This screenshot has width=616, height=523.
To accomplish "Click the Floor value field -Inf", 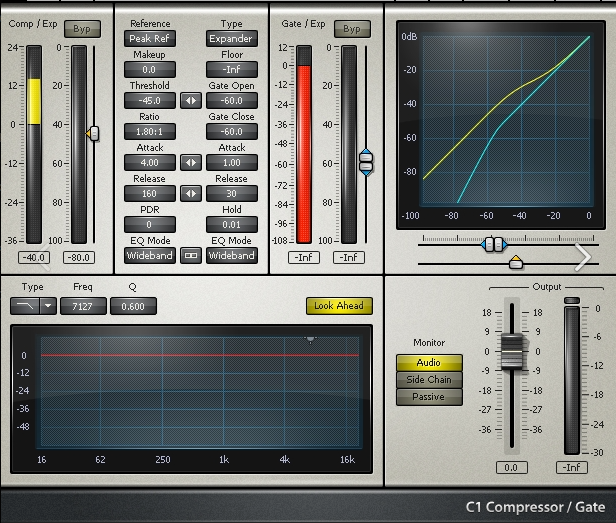I will tap(232, 70).
